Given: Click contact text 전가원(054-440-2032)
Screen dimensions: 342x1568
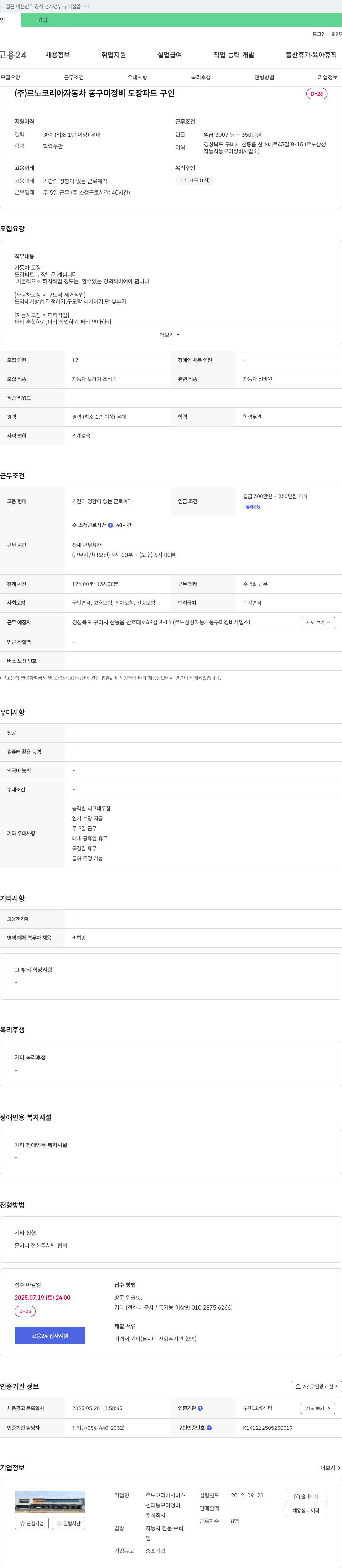Looking at the screenshot, I should click(98, 1427).
